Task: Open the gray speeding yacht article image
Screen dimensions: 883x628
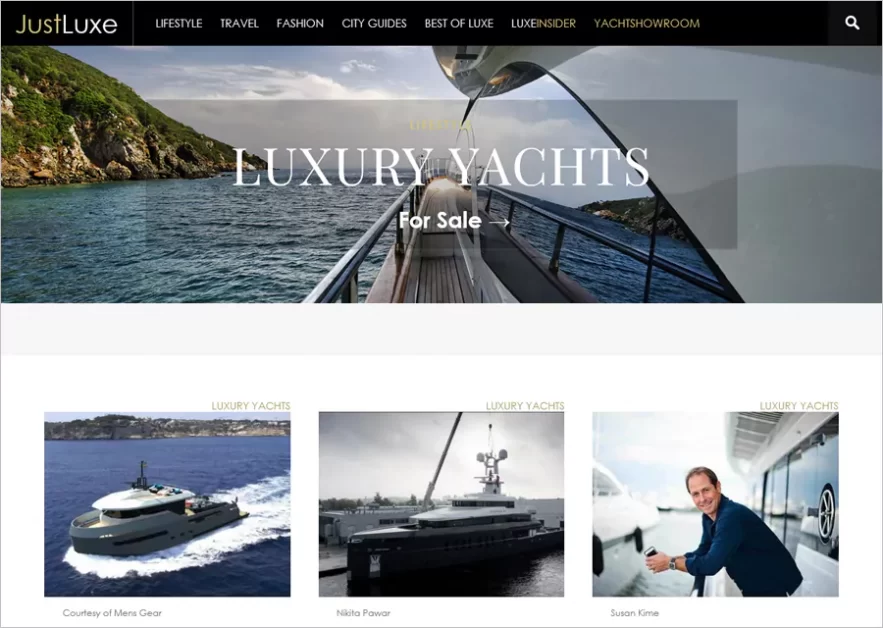Action: pyautogui.click(x=167, y=504)
